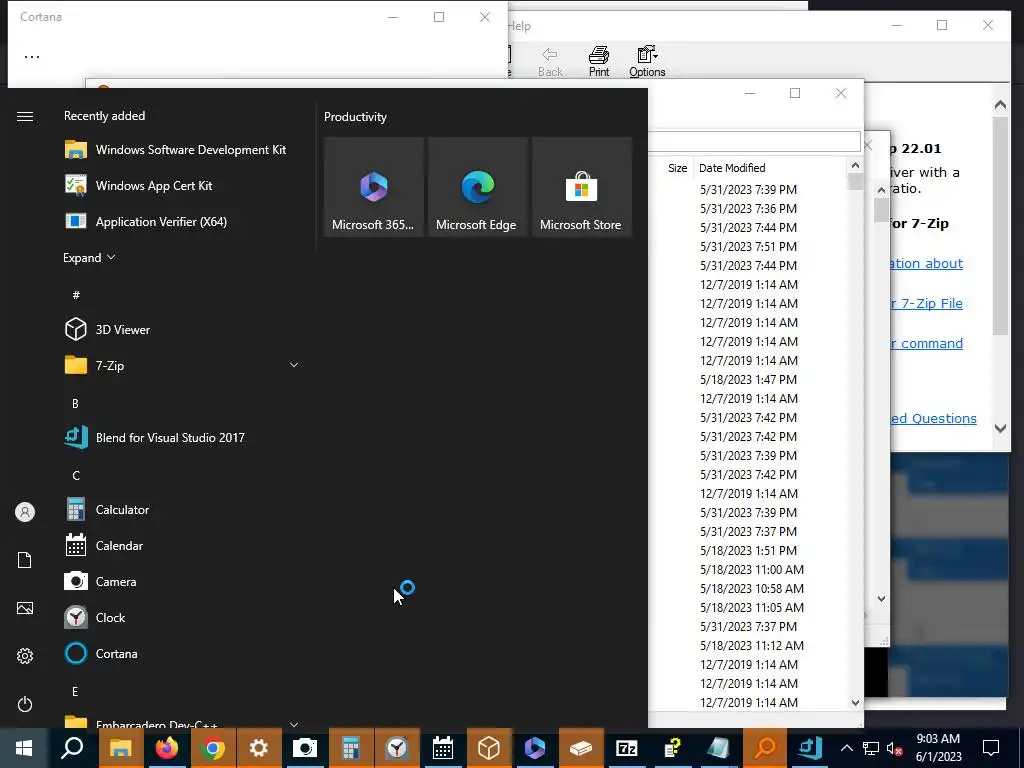The height and width of the screenshot is (768, 1024).
Task: Open the user account icon in Start
Action: [x=25, y=512]
